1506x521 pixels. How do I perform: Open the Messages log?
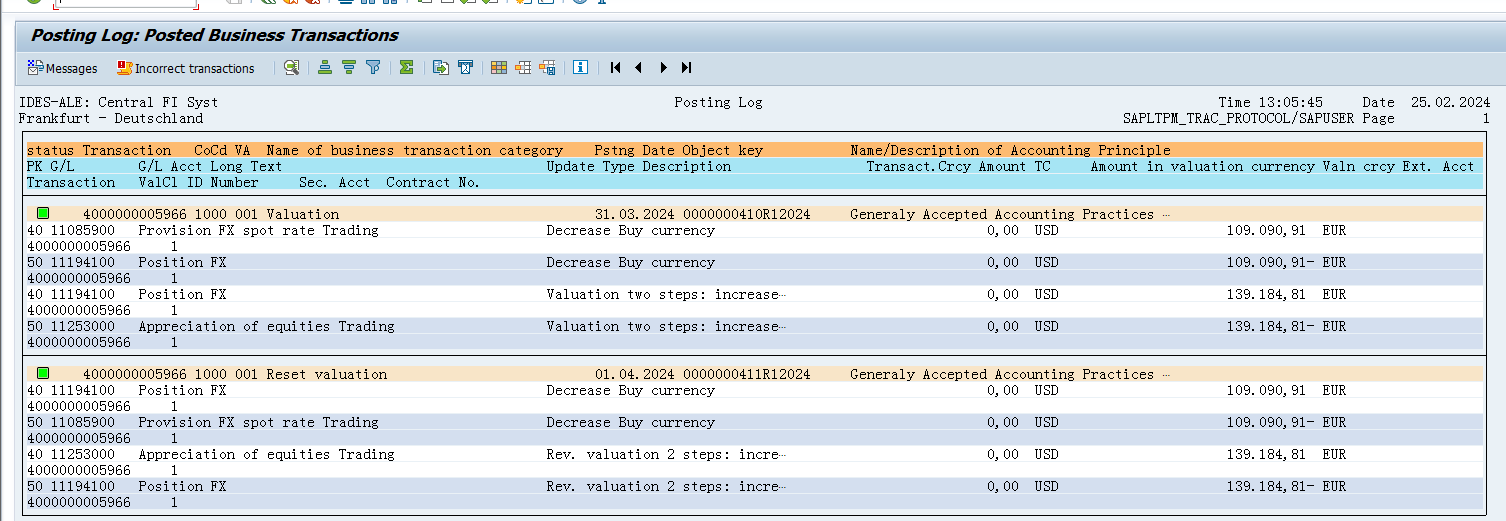coord(62,68)
